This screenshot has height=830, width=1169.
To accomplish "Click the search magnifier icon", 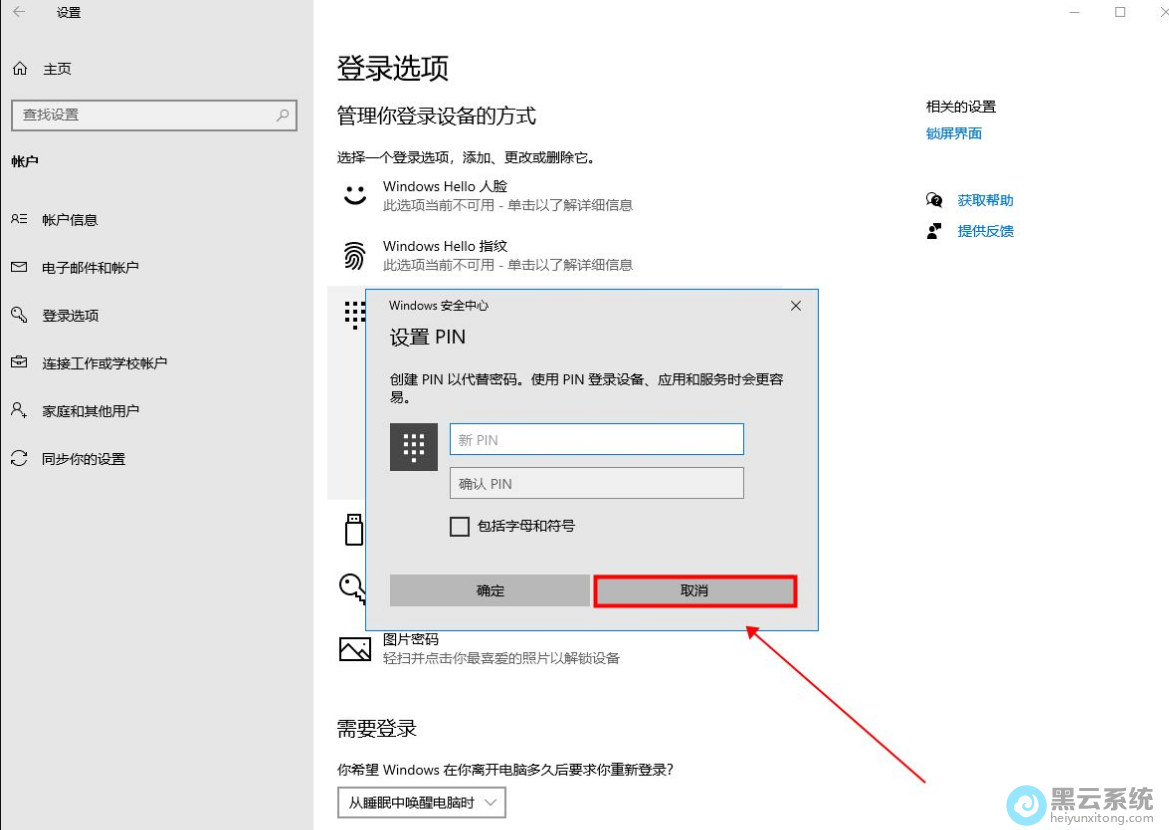I will 283,115.
